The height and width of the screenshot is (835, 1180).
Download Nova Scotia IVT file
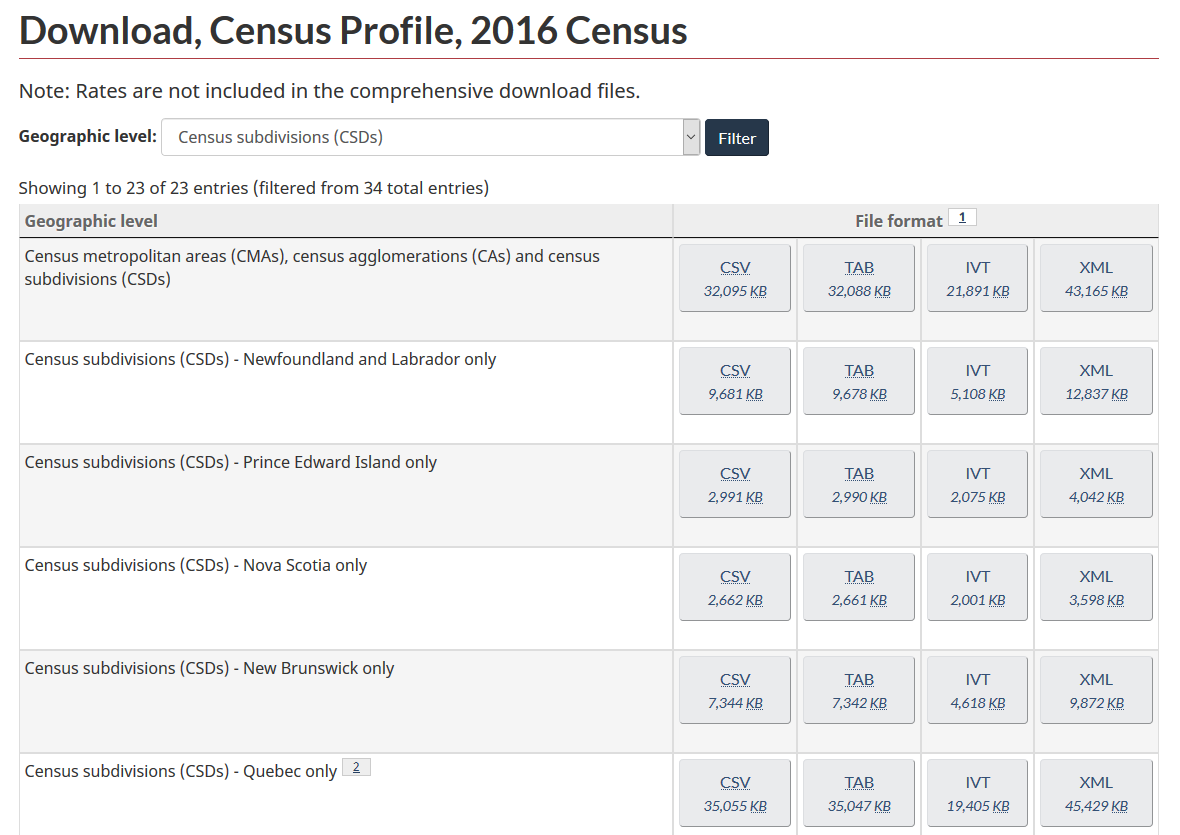tap(978, 587)
